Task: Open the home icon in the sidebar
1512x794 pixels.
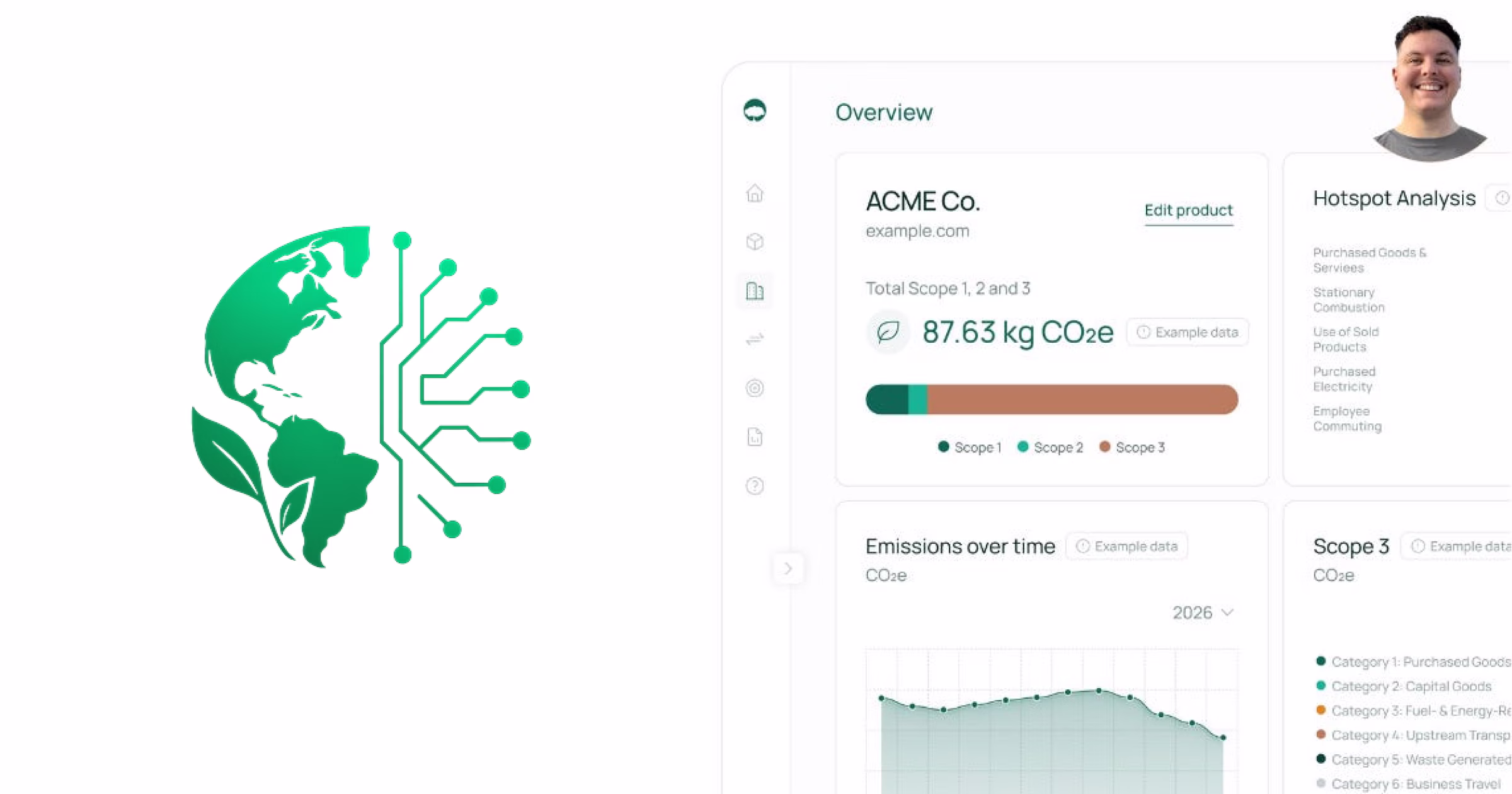Action: tap(755, 193)
